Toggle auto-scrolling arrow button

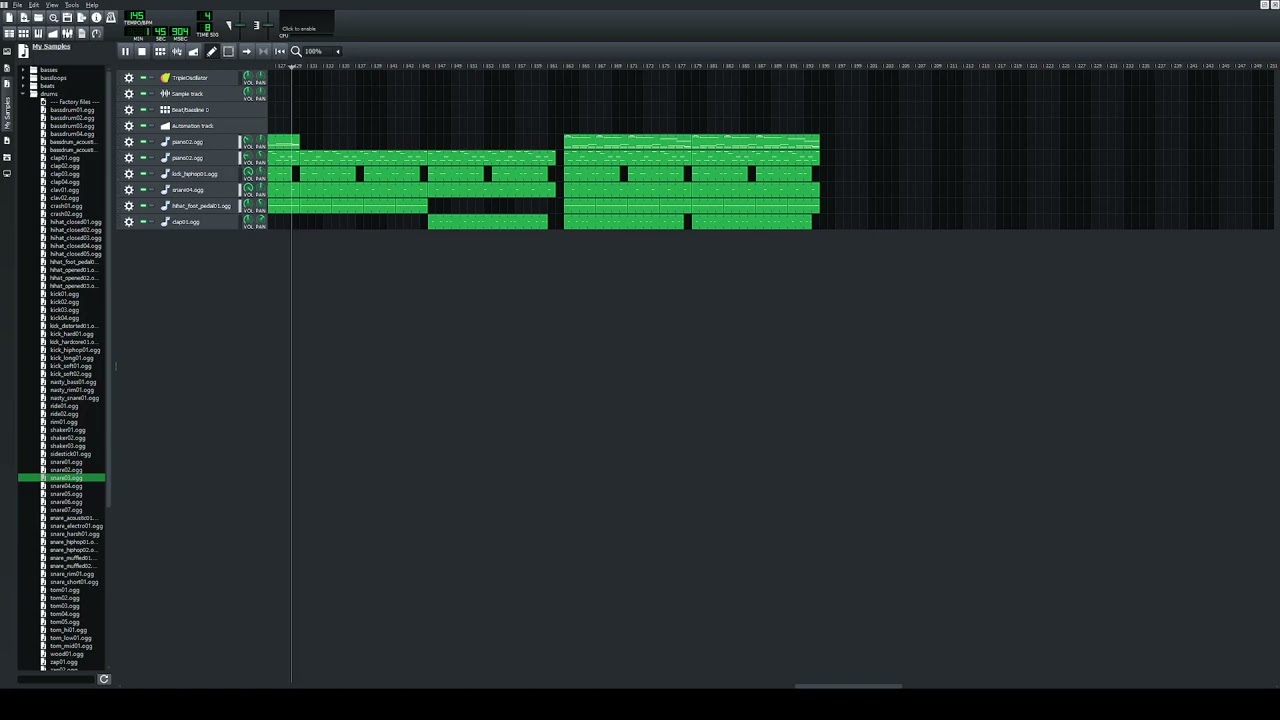click(246, 51)
